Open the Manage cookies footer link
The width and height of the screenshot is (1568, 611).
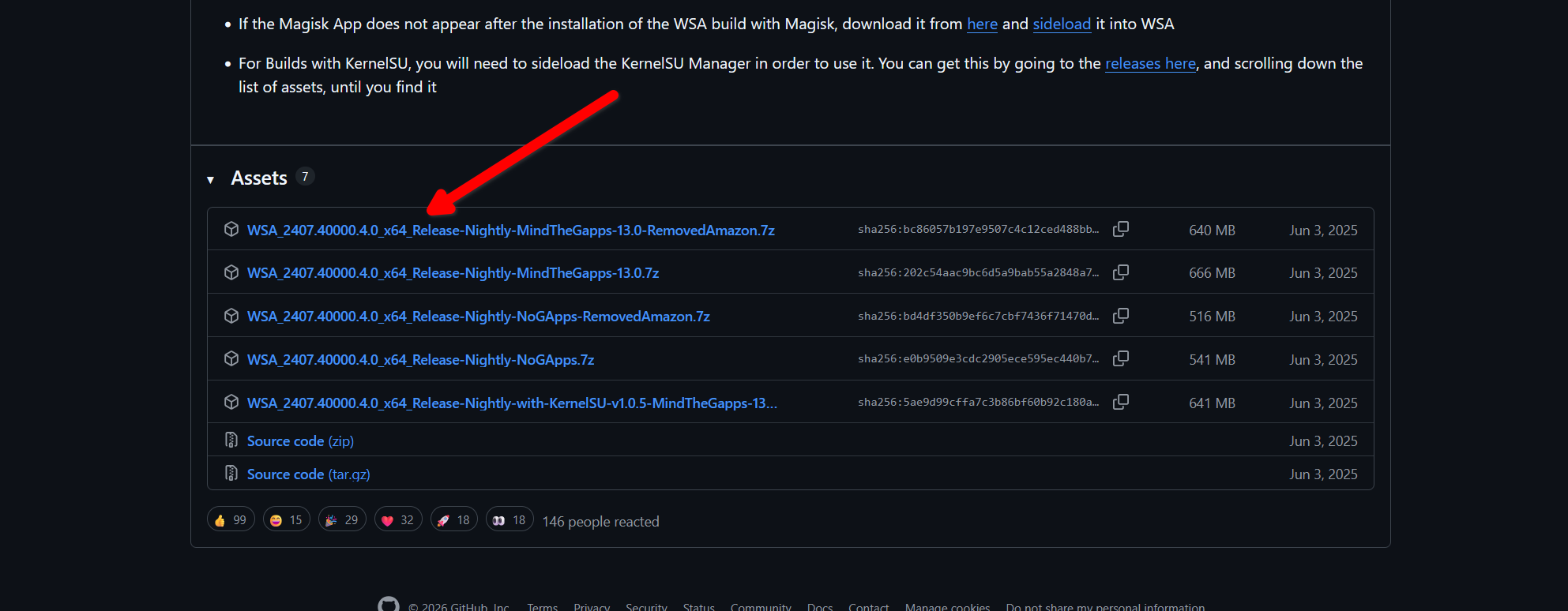coord(947,606)
